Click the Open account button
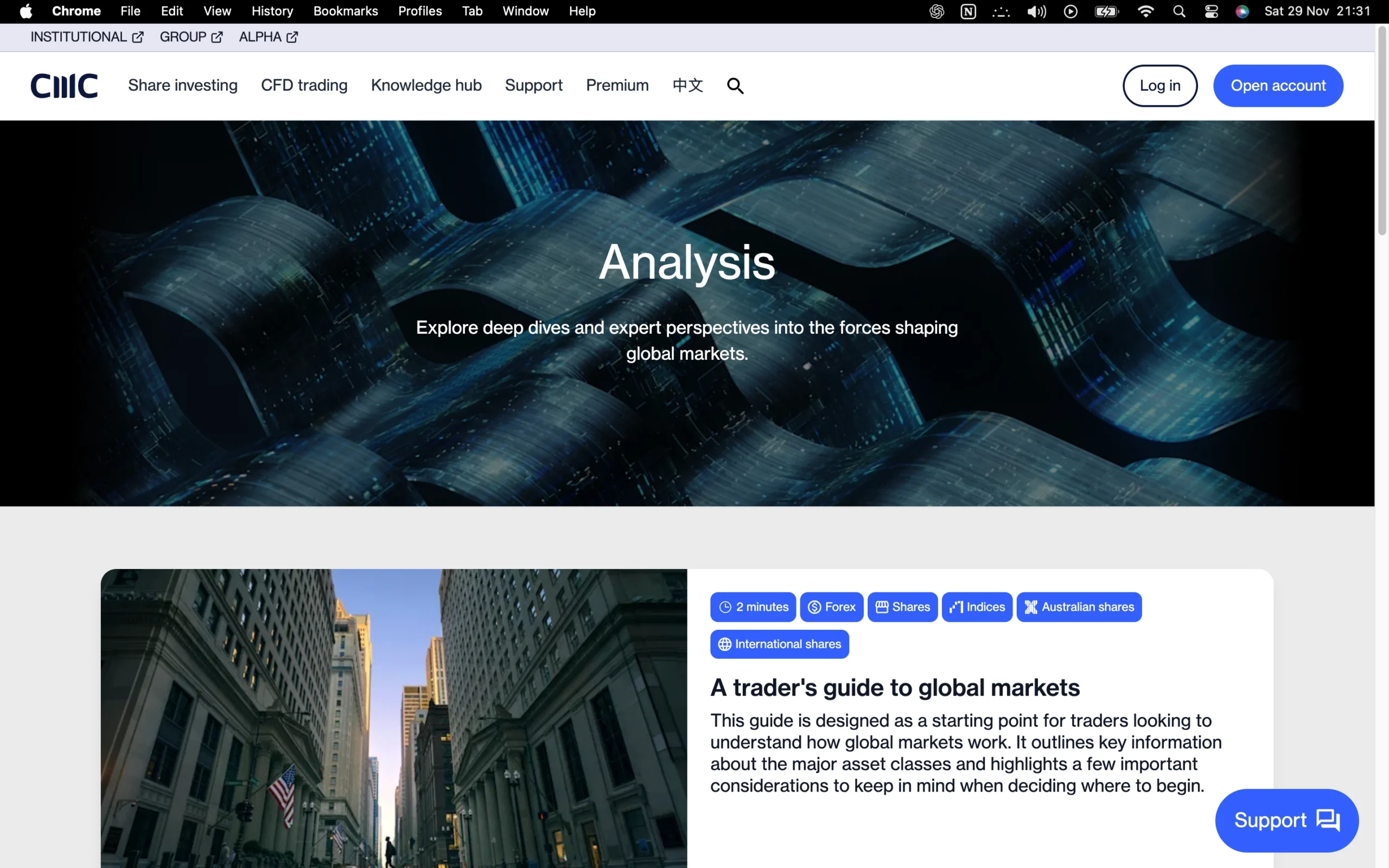The height and width of the screenshot is (868, 1389). pyautogui.click(x=1278, y=85)
